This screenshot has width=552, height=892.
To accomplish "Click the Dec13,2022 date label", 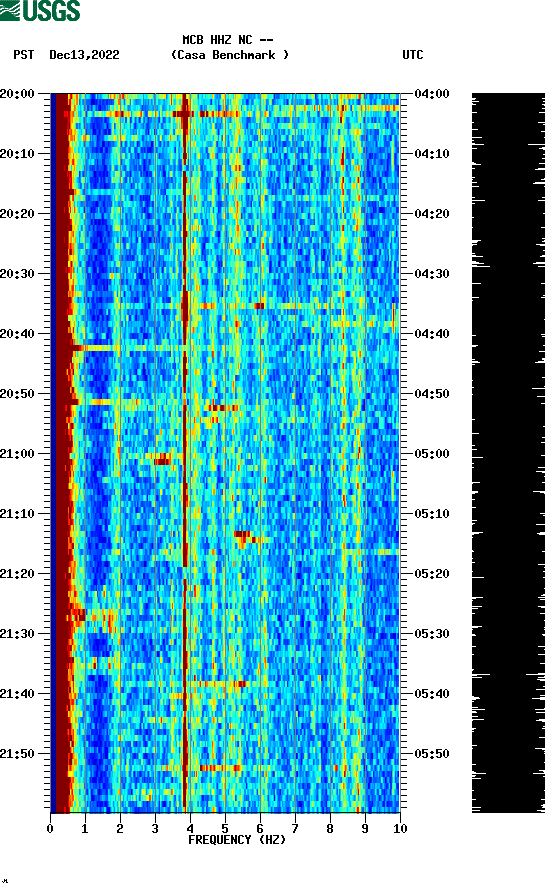I will (x=84, y=55).
